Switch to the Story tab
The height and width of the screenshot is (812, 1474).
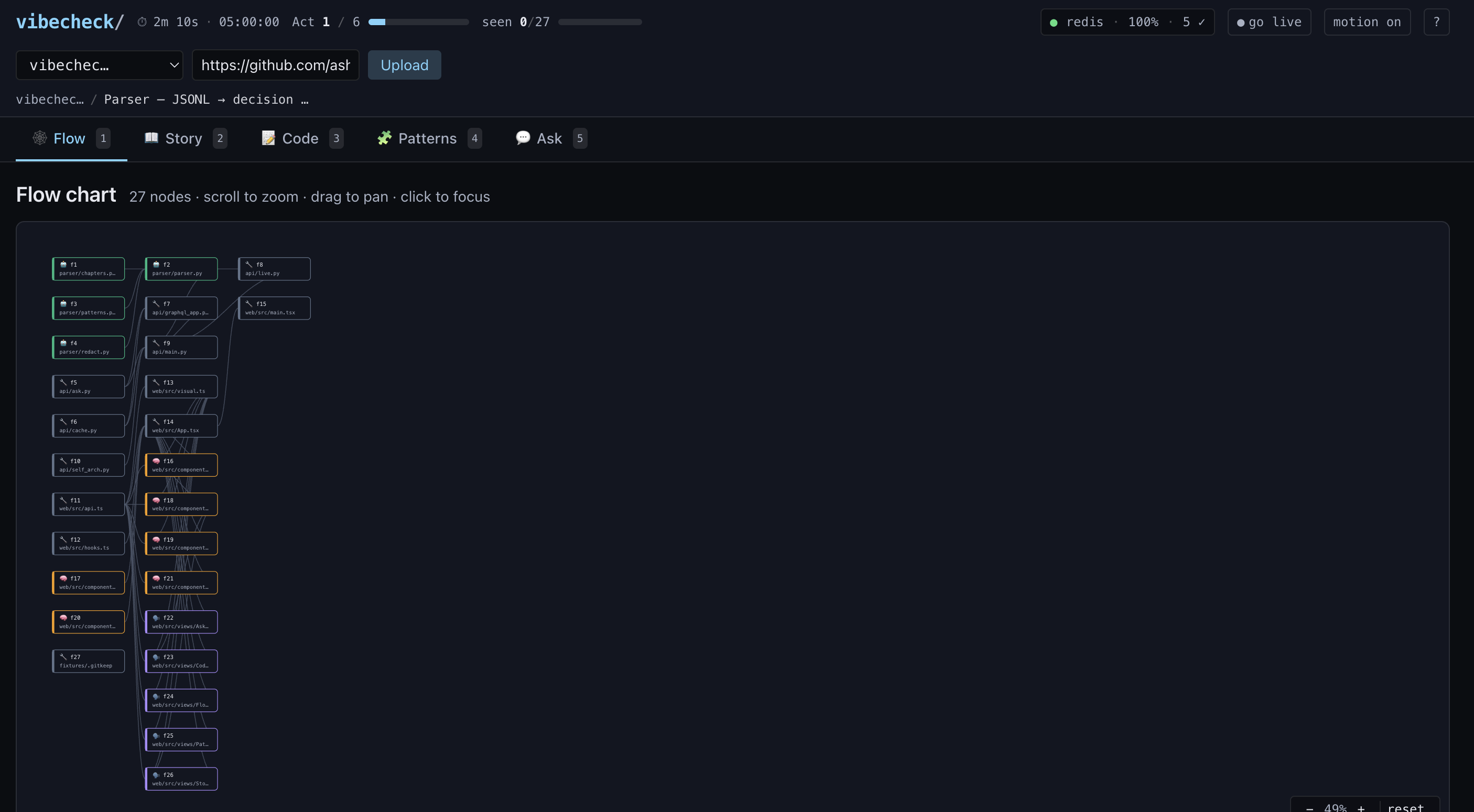tap(186, 138)
